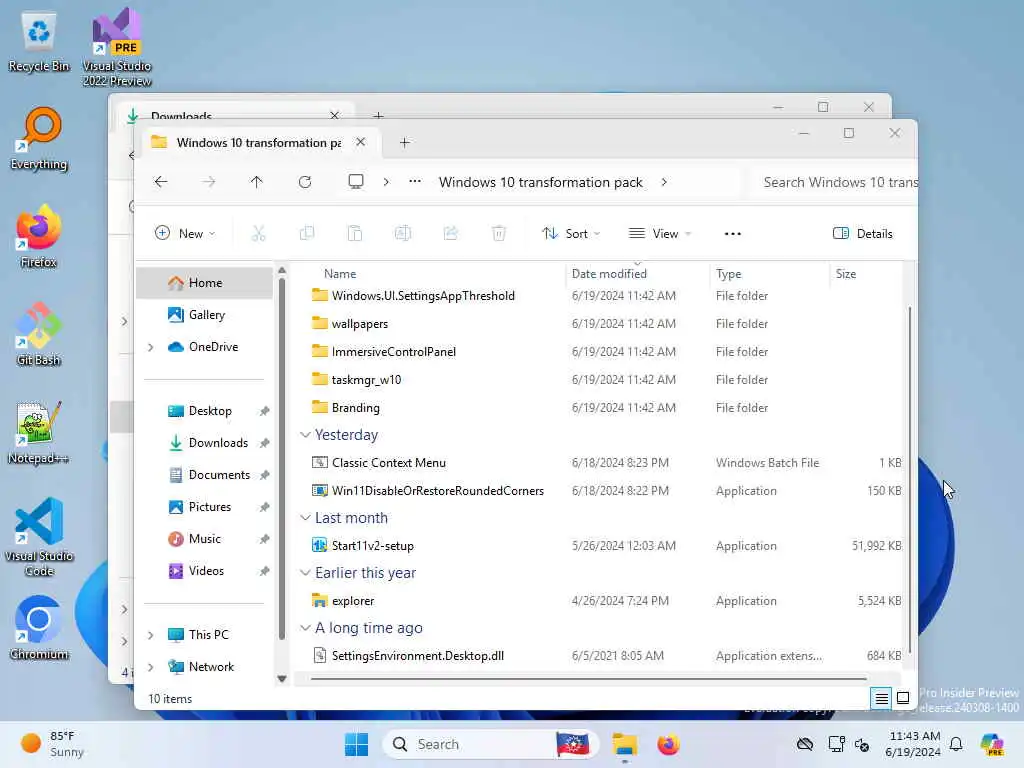This screenshot has height=768, width=1024.
Task: Open the View dropdown menu
Action: (x=660, y=234)
